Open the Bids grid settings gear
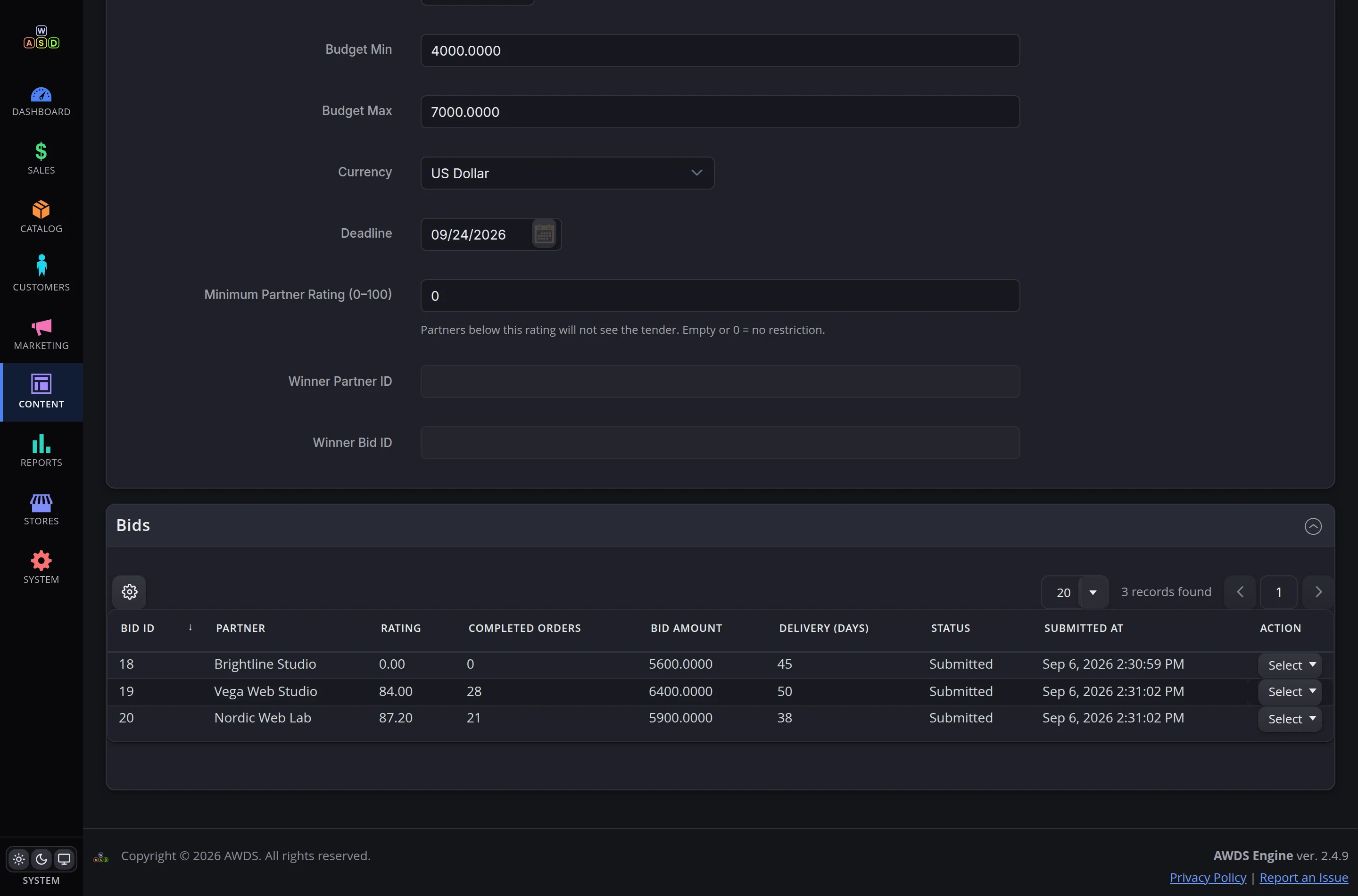The image size is (1358, 896). tap(130, 591)
